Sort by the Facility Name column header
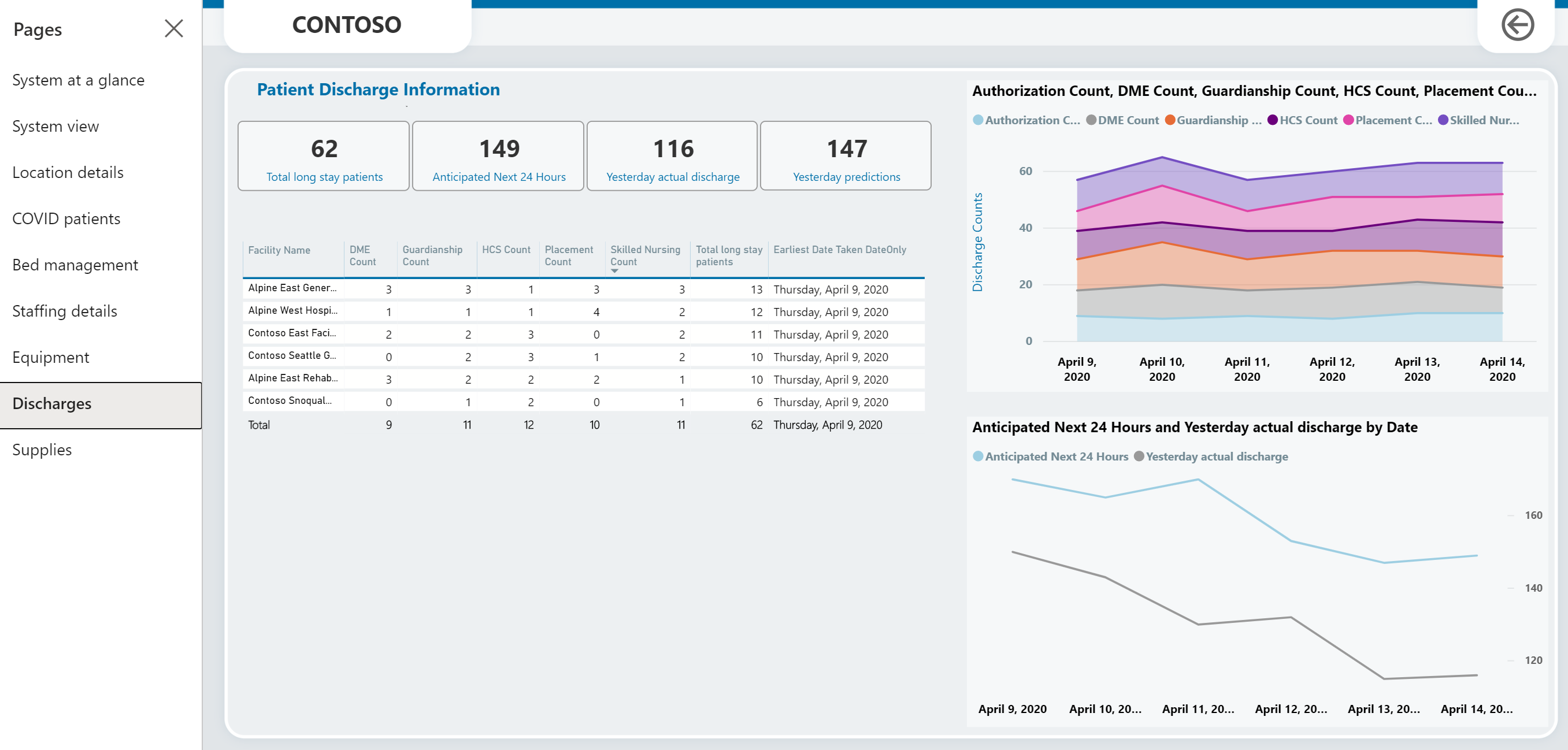 pyautogui.click(x=279, y=250)
